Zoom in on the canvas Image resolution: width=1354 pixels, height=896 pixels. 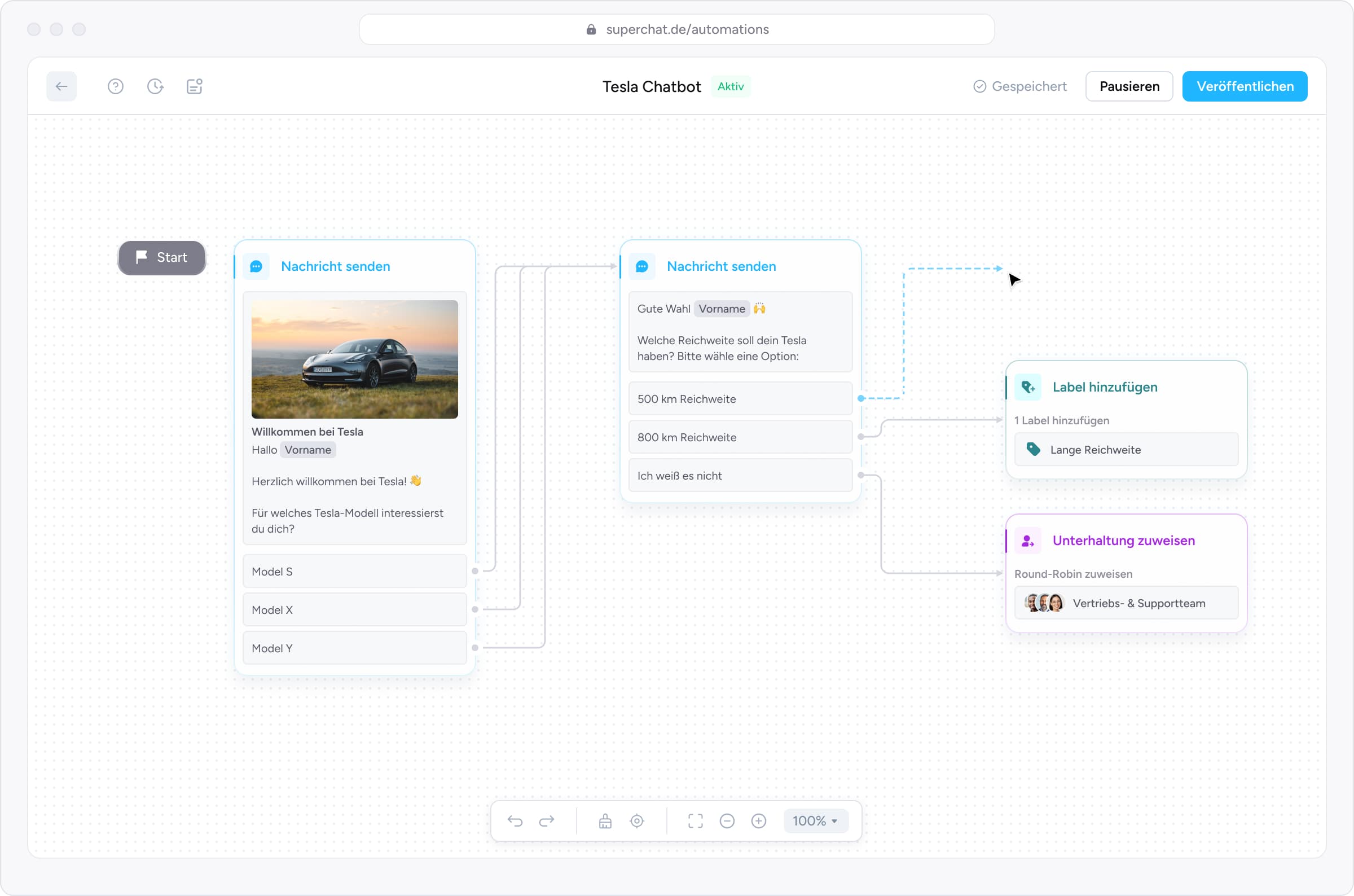[759, 821]
